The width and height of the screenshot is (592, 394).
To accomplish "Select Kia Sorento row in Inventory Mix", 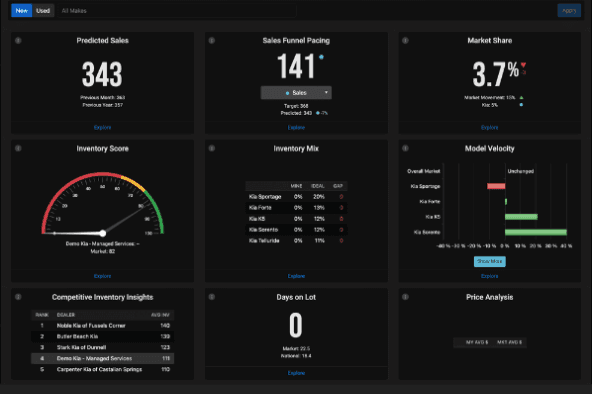I will coord(296,230).
